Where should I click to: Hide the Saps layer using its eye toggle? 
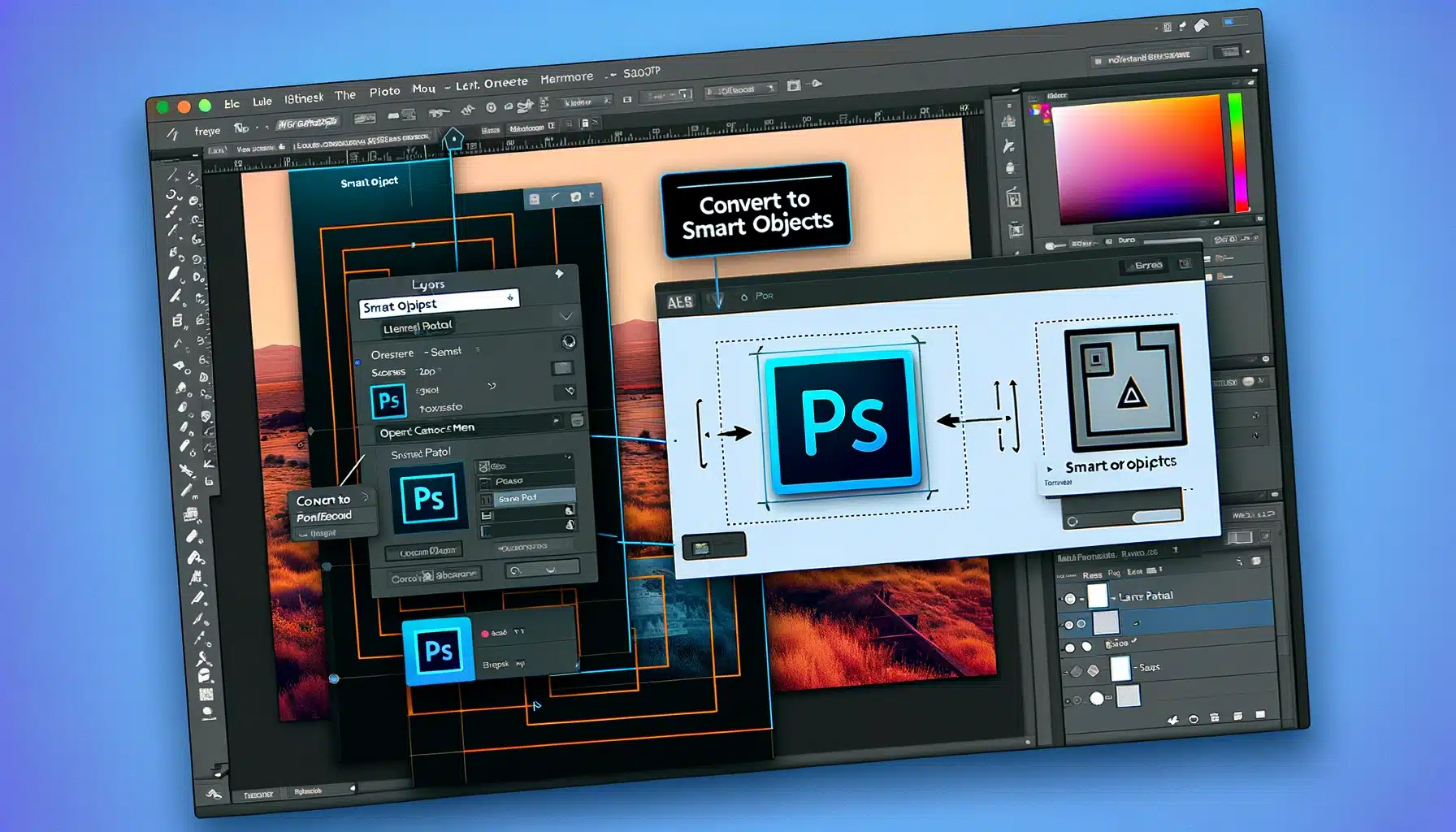tap(1077, 669)
